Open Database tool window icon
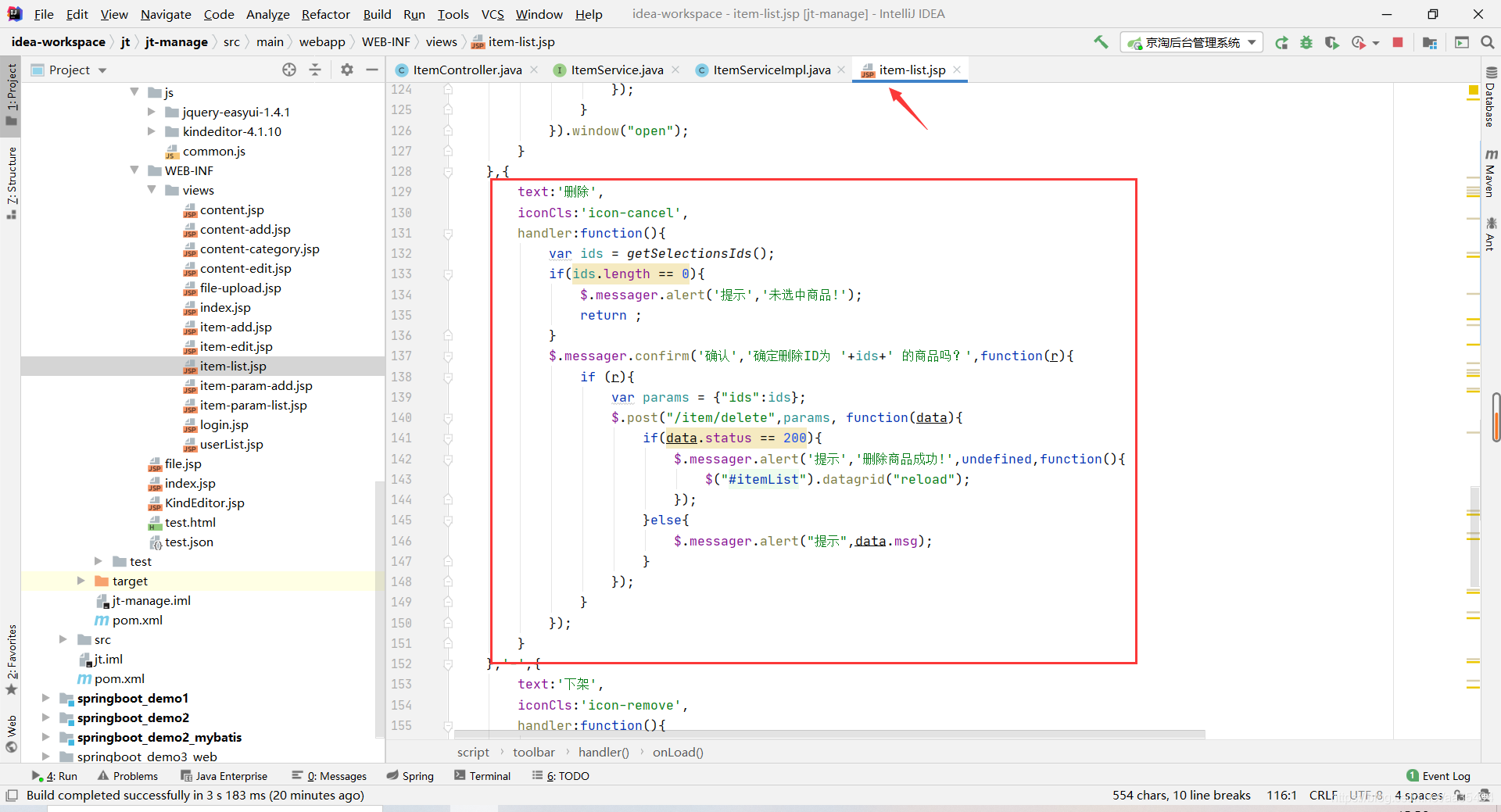Viewport: 1501px width, 812px height. (x=1491, y=96)
